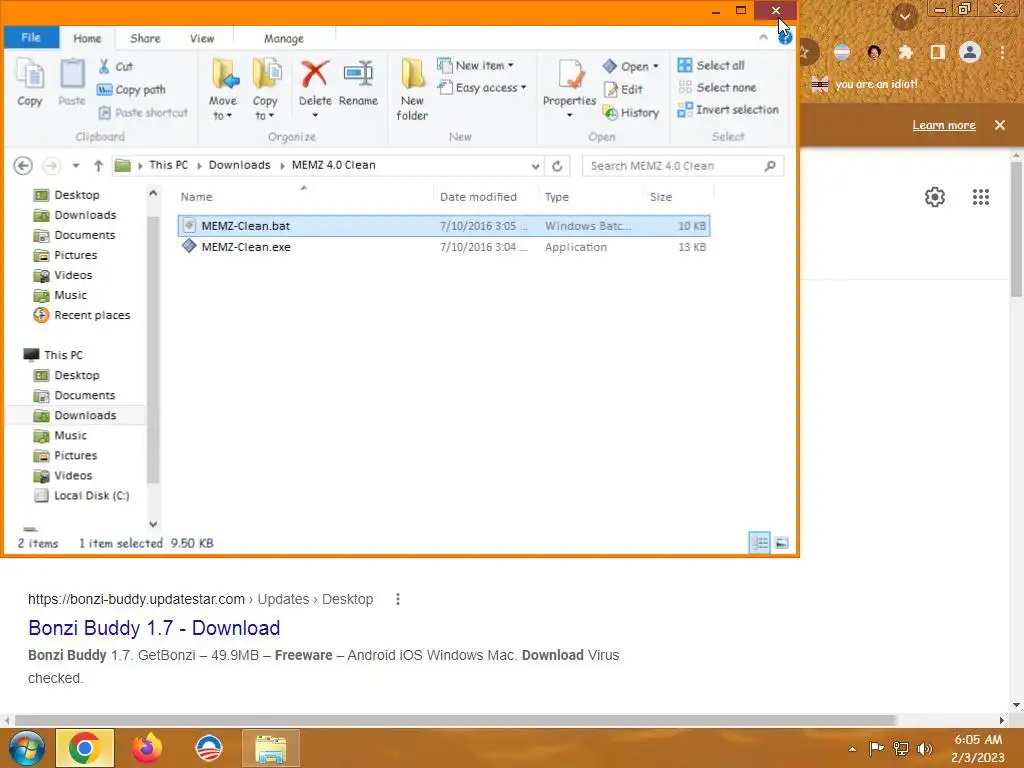The height and width of the screenshot is (768, 1024).
Task: Open the Chrome profile avatar
Action: coord(970,52)
